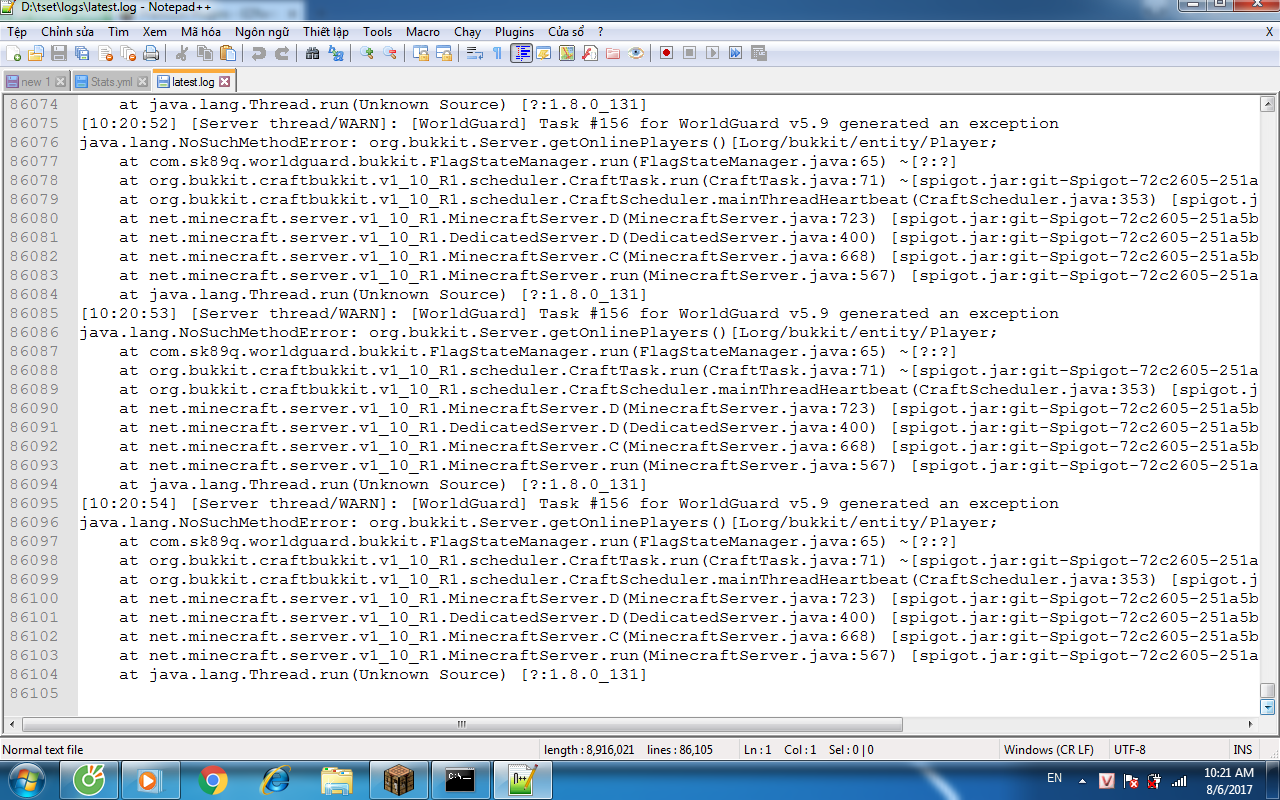Close the new 1 tab

60,82
